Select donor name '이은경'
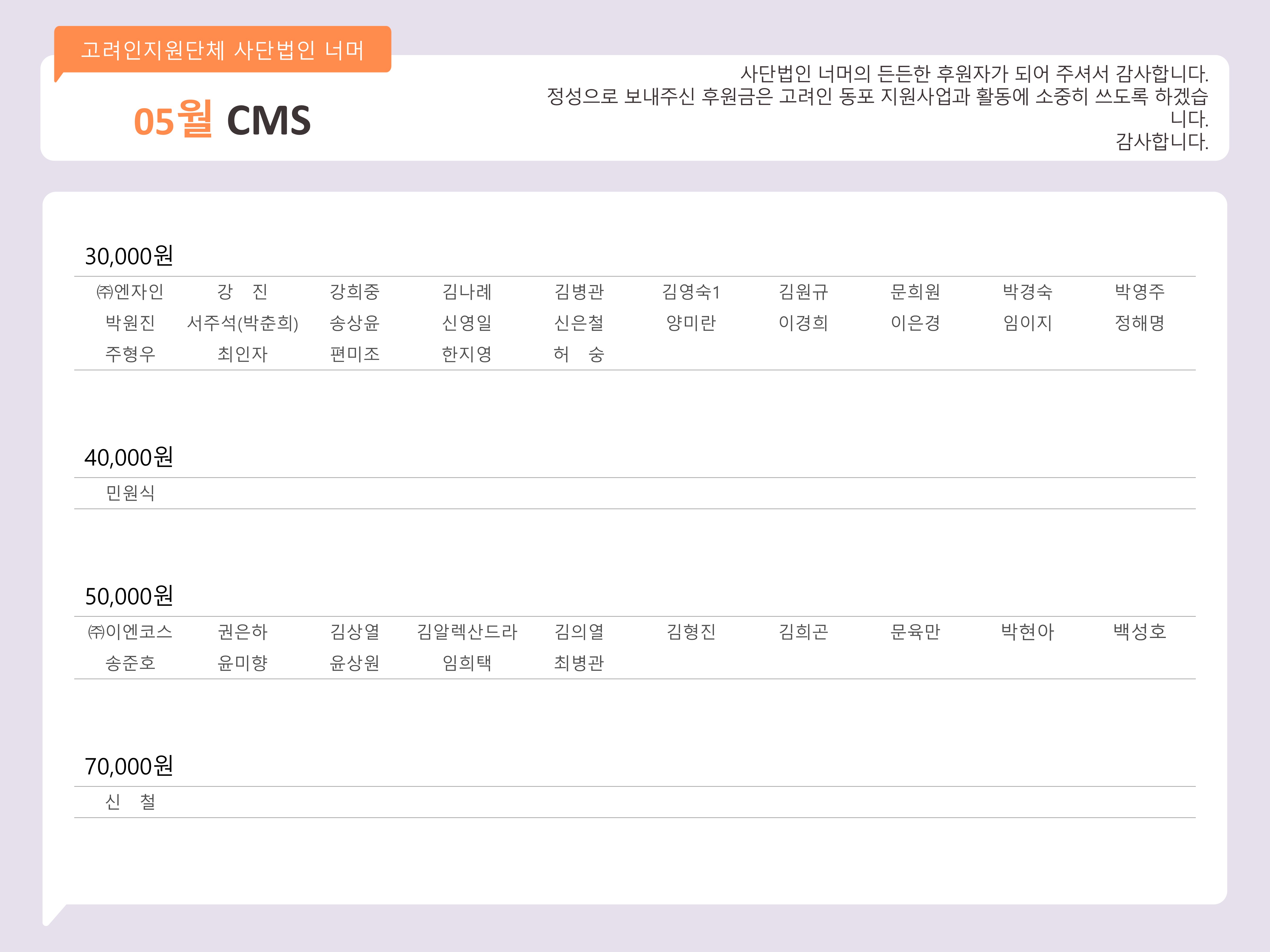The image size is (1270, 952). click(x=915, y=323)
